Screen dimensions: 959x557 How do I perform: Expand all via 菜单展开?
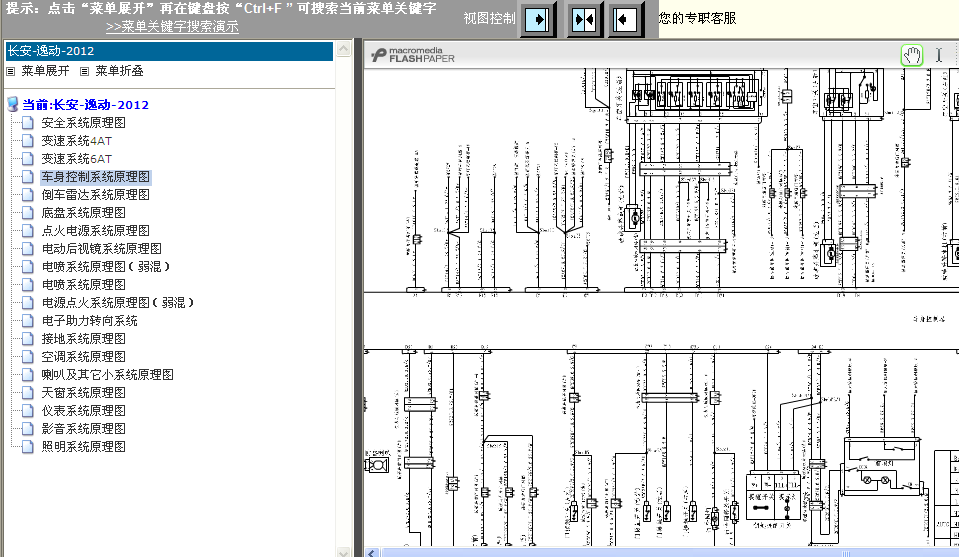(45, 71)
